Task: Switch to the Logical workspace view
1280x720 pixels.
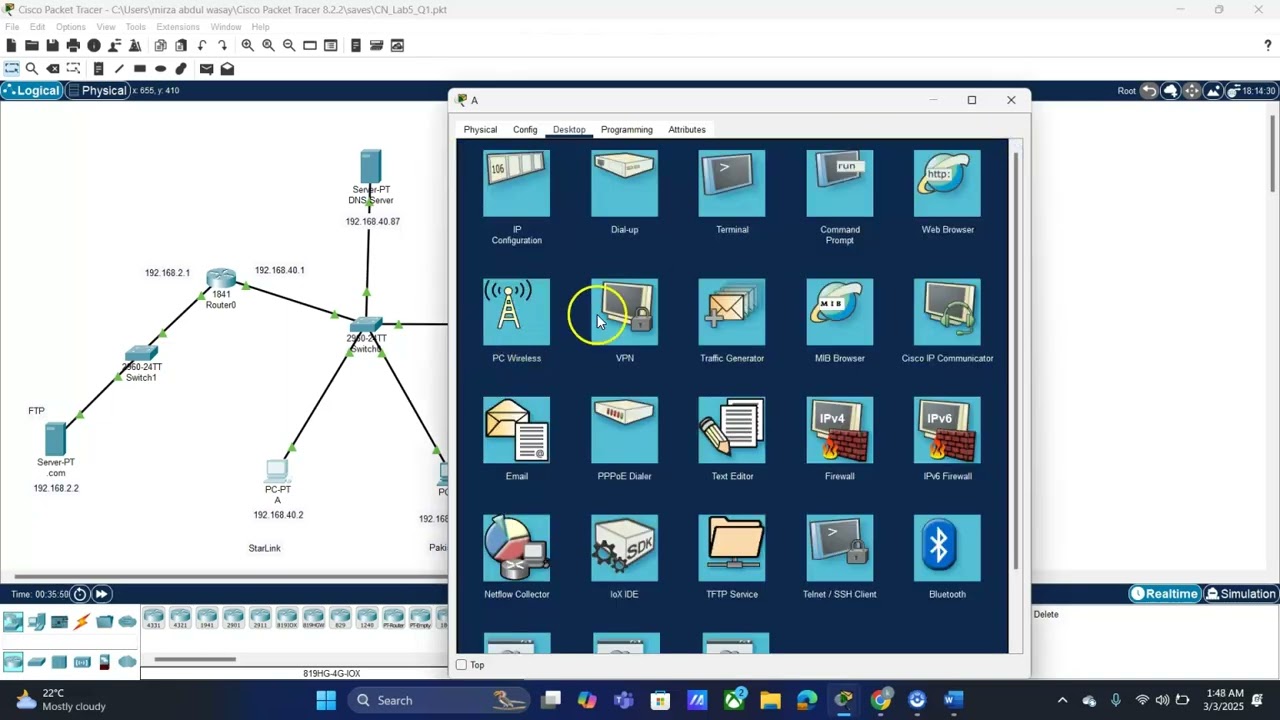Action: 31,91
